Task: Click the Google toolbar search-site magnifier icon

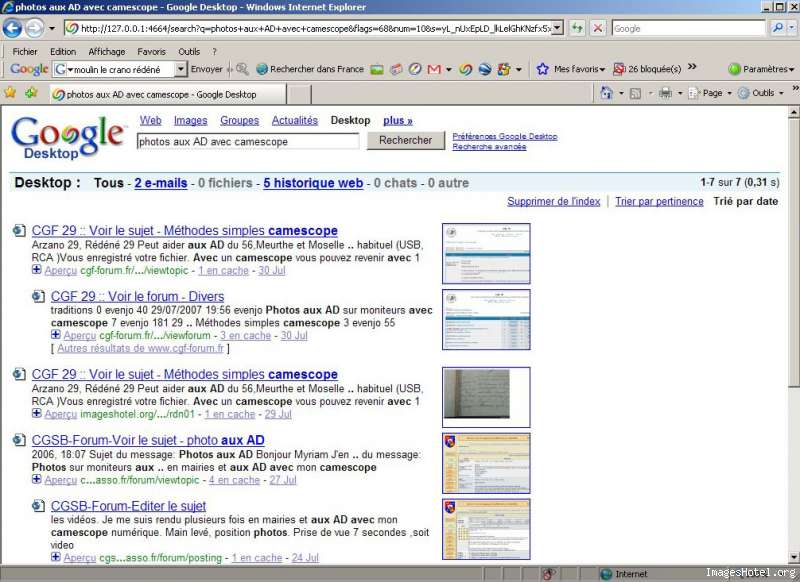Action: click(x=242, y=69)
